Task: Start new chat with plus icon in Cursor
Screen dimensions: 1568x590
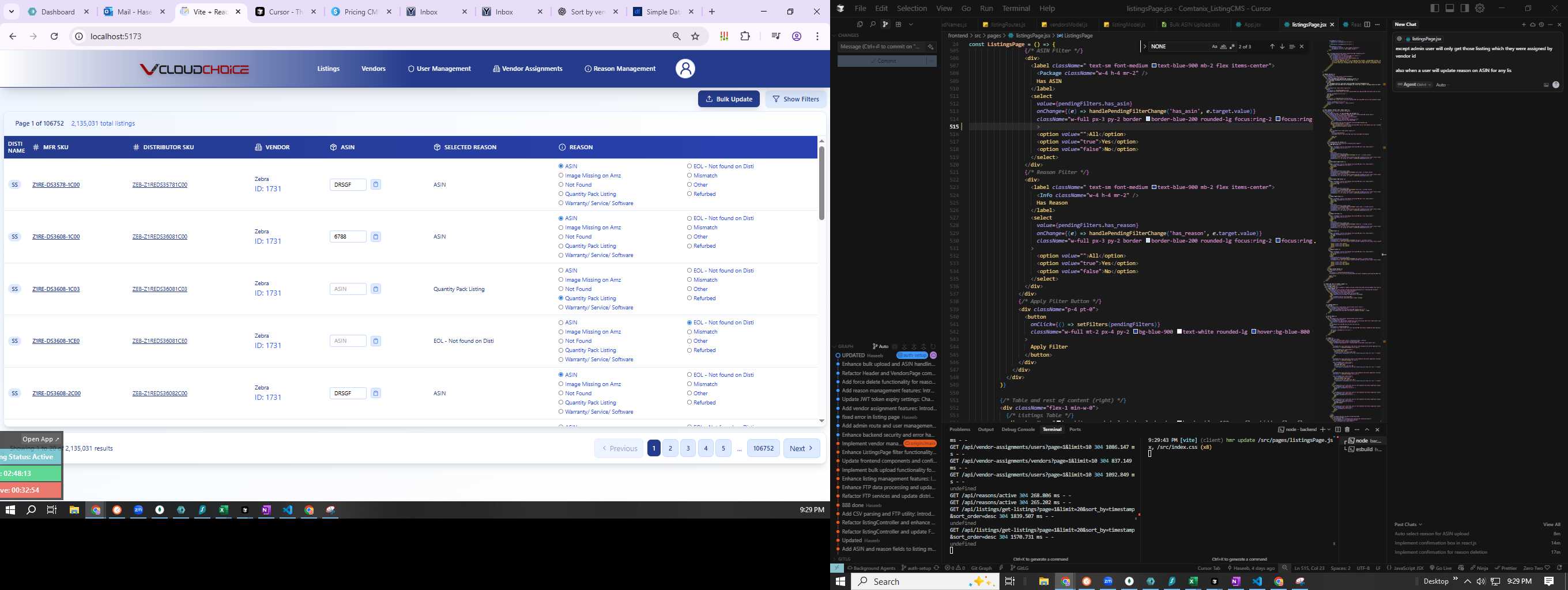Action: click(1524, 25)
